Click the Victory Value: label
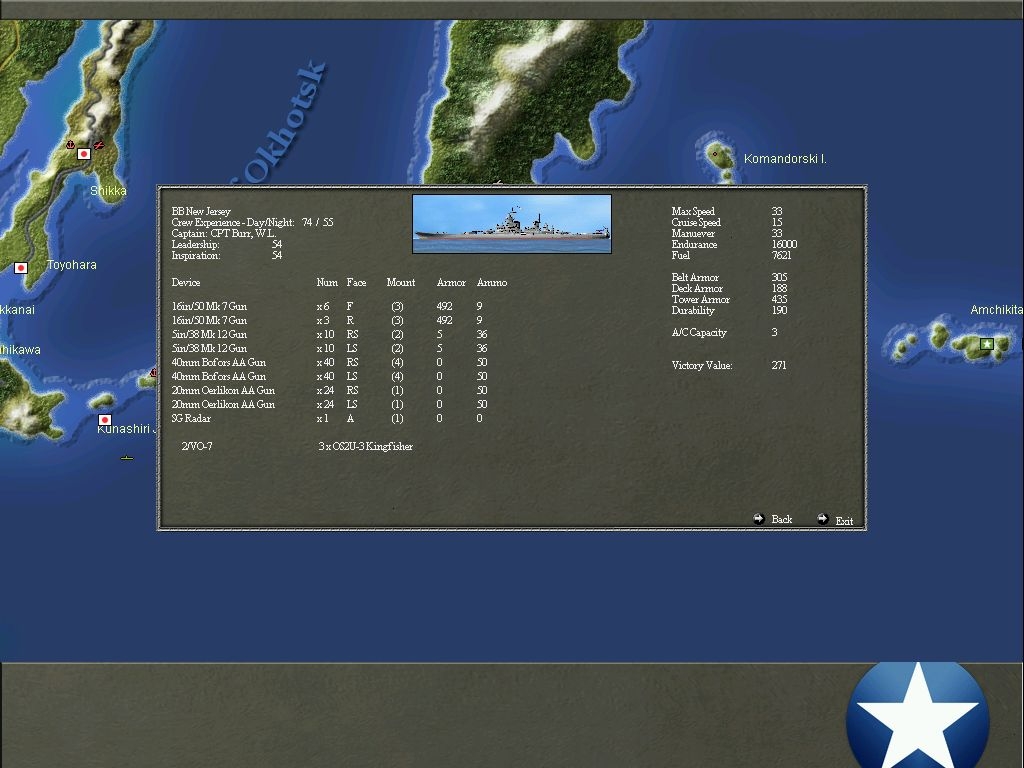The height and width of the screenshot is (768, 1024). pyautogui.click(x=702, y=365)
